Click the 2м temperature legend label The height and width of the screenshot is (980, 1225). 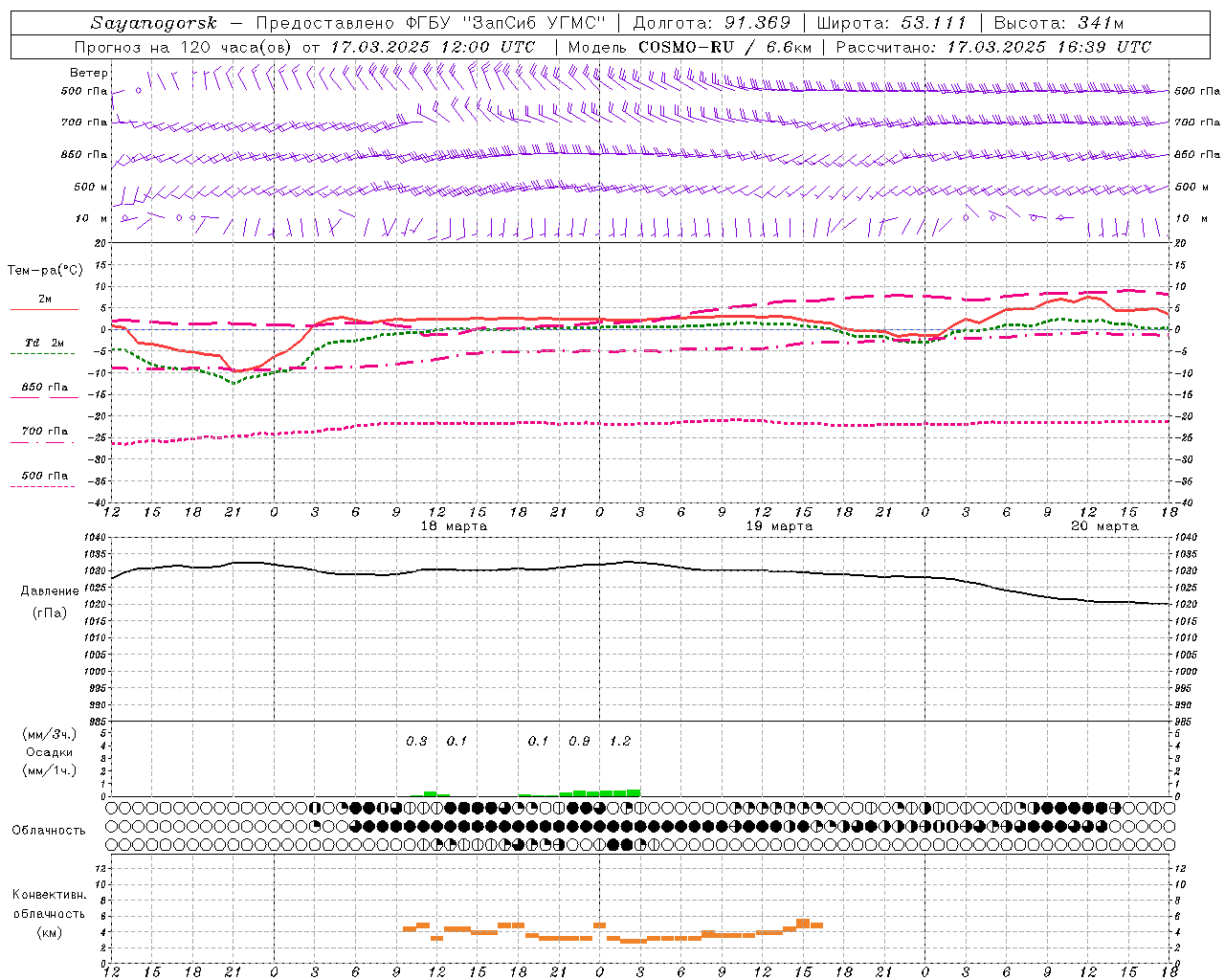point(44,300)
